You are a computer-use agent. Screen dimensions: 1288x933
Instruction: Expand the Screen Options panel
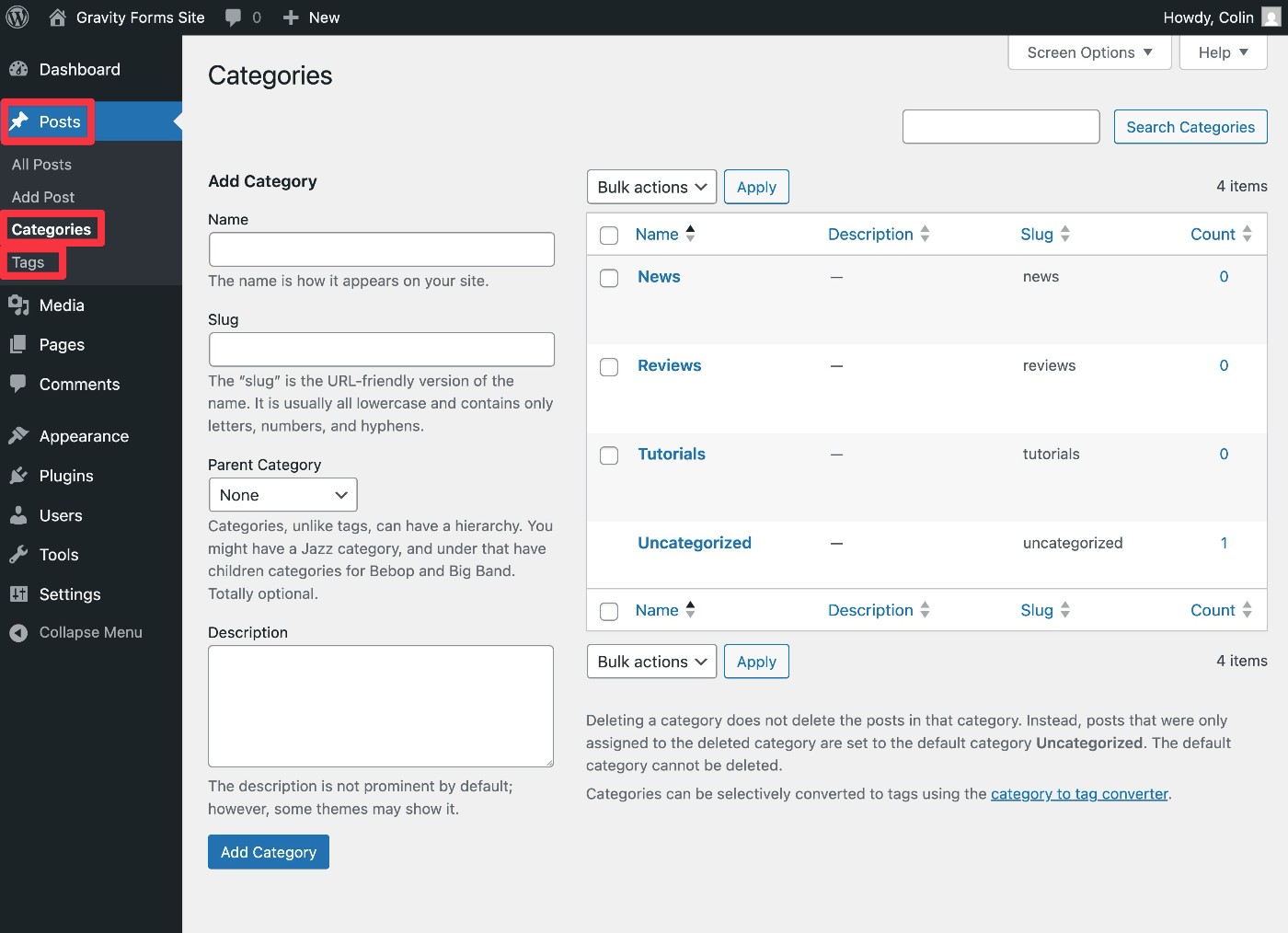tap(1088, 52)
